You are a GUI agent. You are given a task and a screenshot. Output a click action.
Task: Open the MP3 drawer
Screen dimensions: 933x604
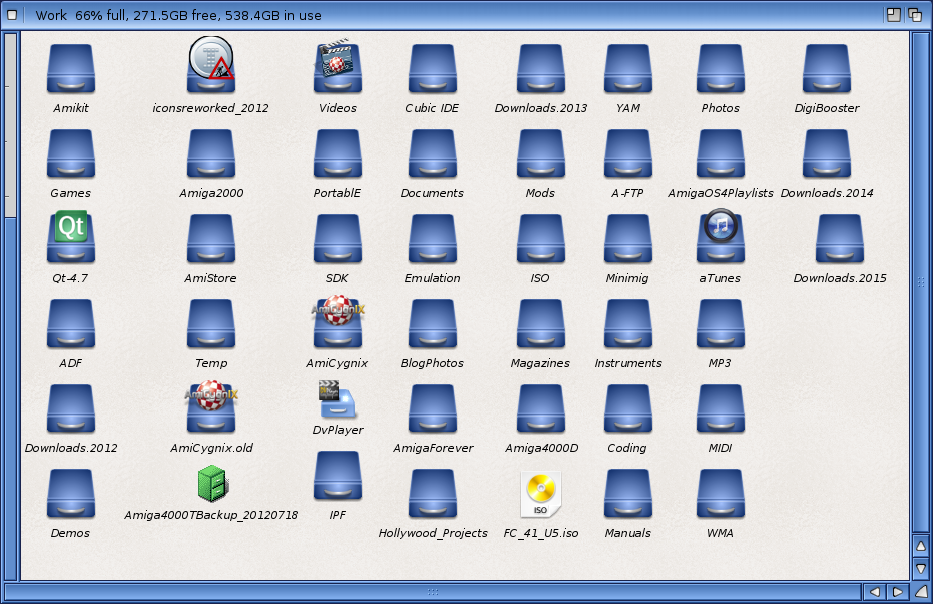point(721,324)
